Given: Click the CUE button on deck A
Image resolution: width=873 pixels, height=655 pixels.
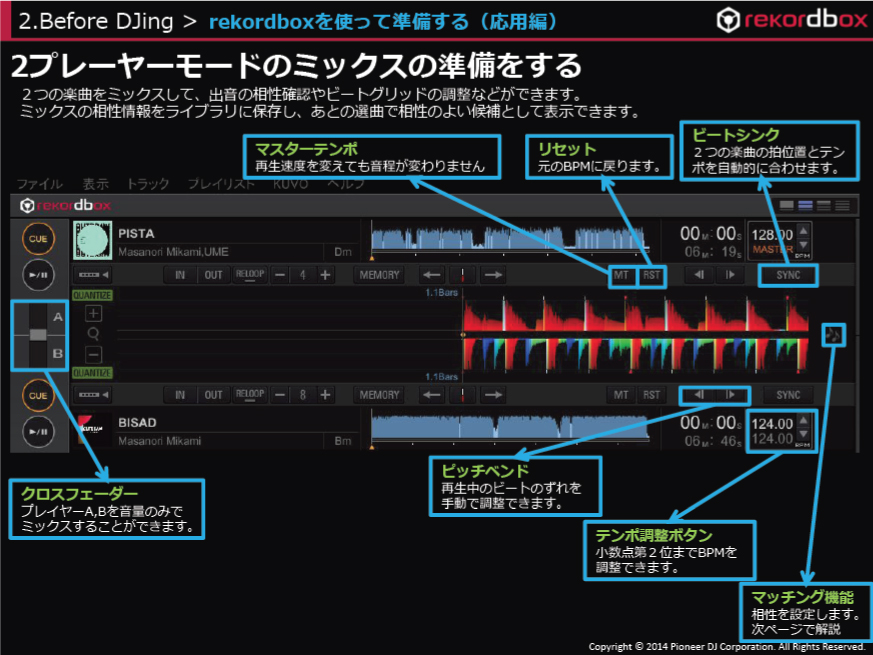Looking at the screenshot, I should pos(38,239).
